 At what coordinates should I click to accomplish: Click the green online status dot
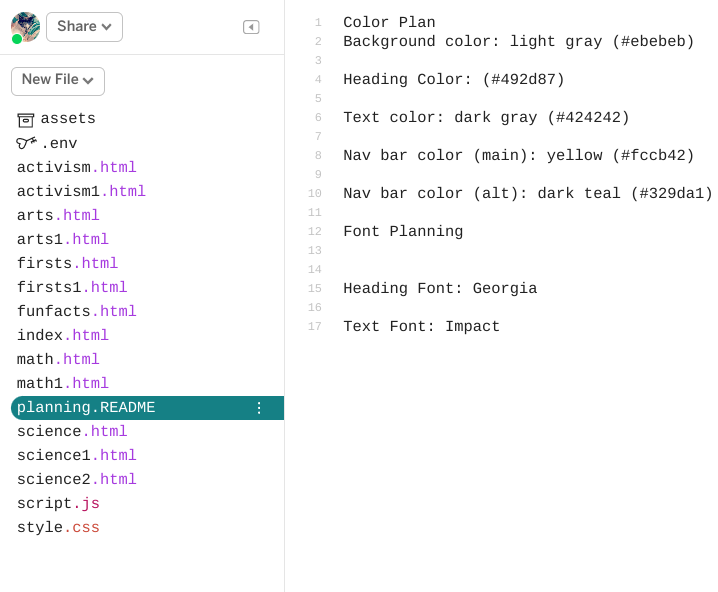coord(17,39)
